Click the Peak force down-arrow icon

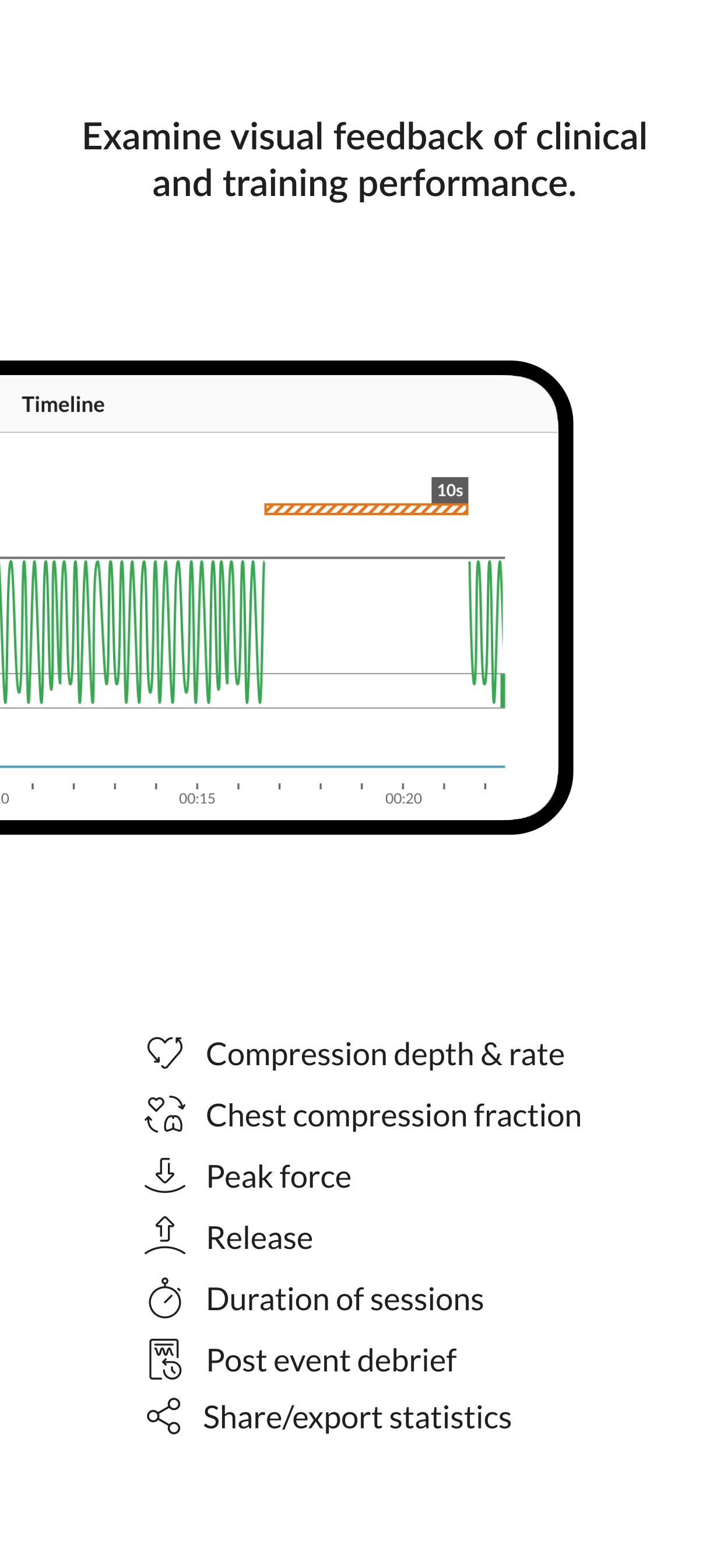[164, 1175]
